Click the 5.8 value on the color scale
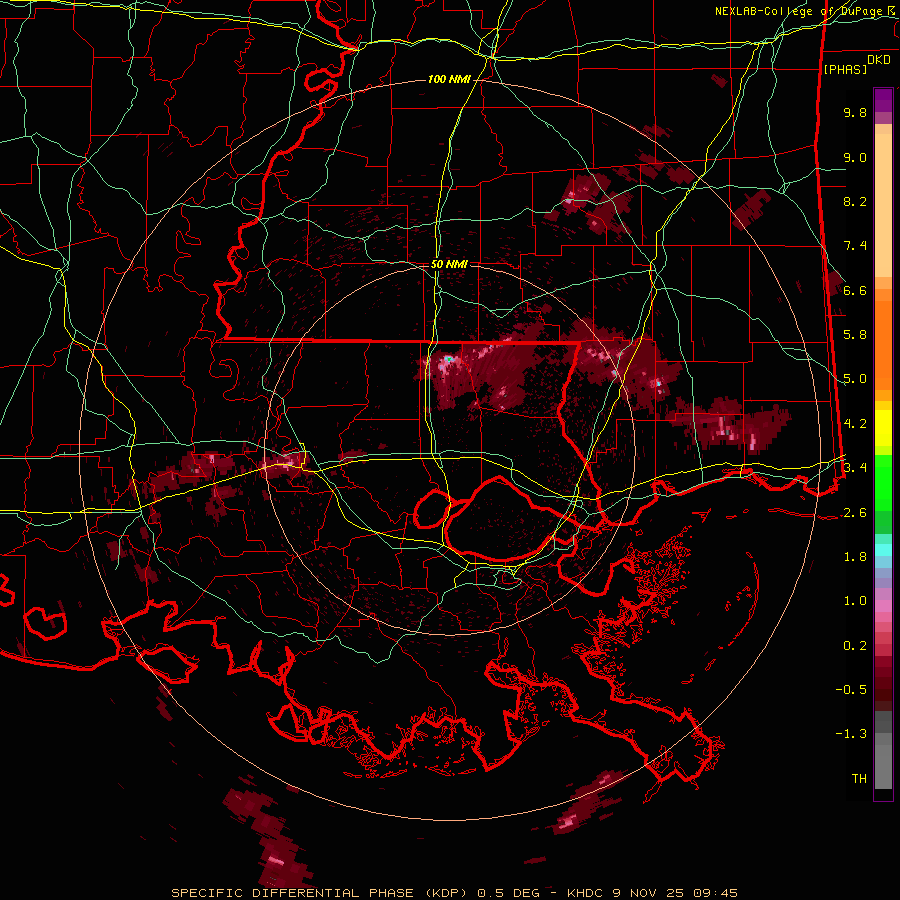This screenshot has width=900, height=900. pyautogui.click(x=855, y=334)
